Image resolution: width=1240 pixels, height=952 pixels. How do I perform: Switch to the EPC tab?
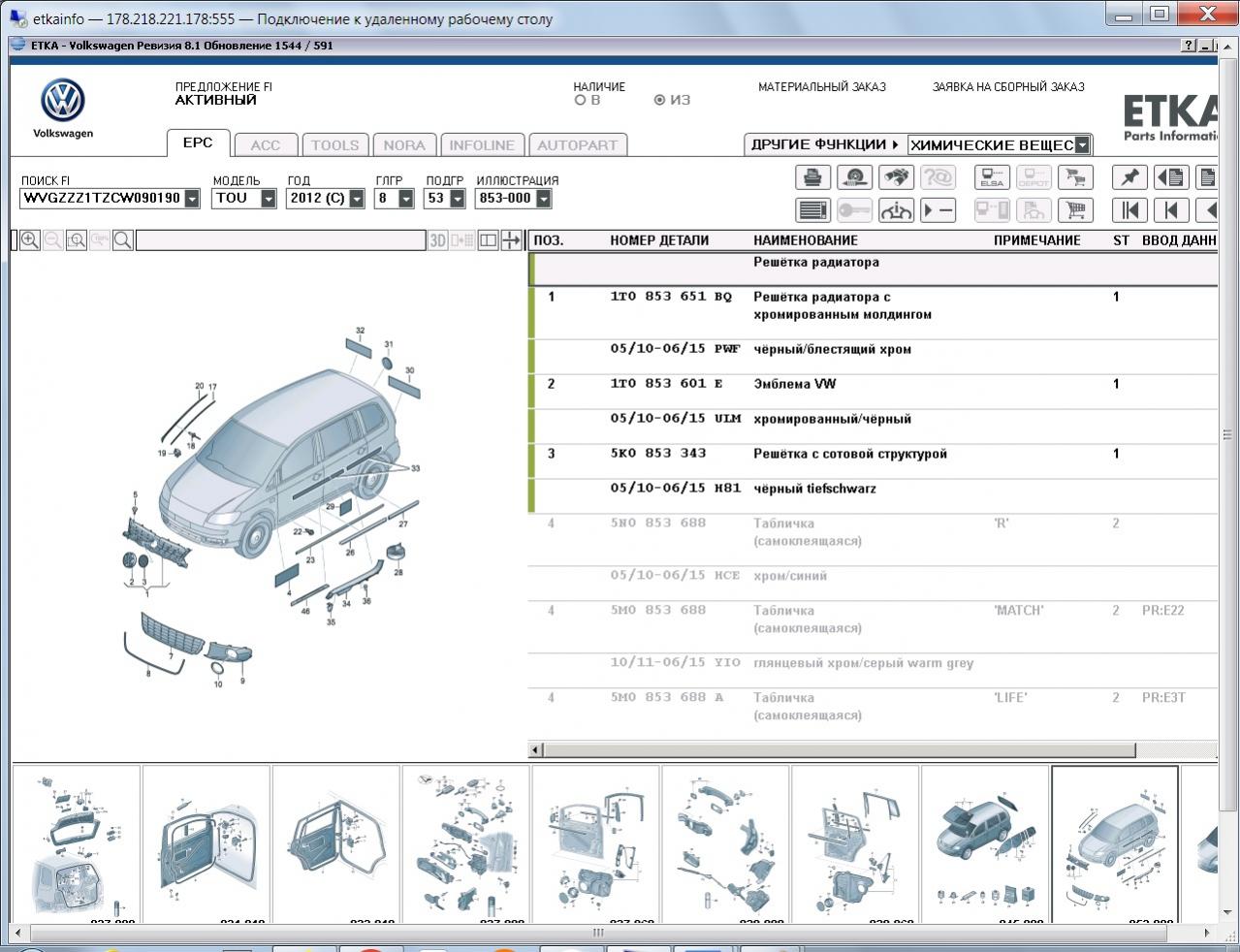point(198,143)
